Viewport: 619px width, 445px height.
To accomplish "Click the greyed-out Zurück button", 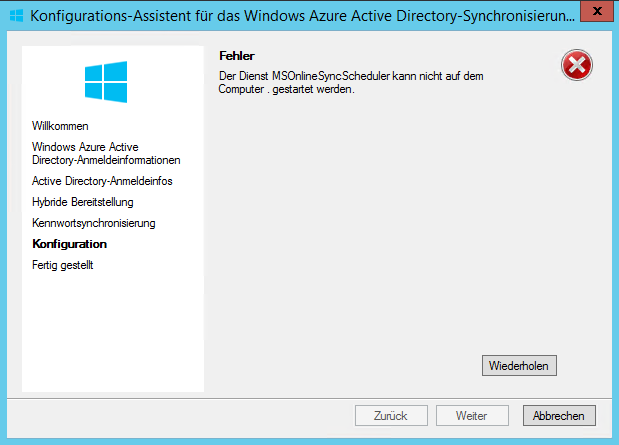I will [x=391, y=415].
